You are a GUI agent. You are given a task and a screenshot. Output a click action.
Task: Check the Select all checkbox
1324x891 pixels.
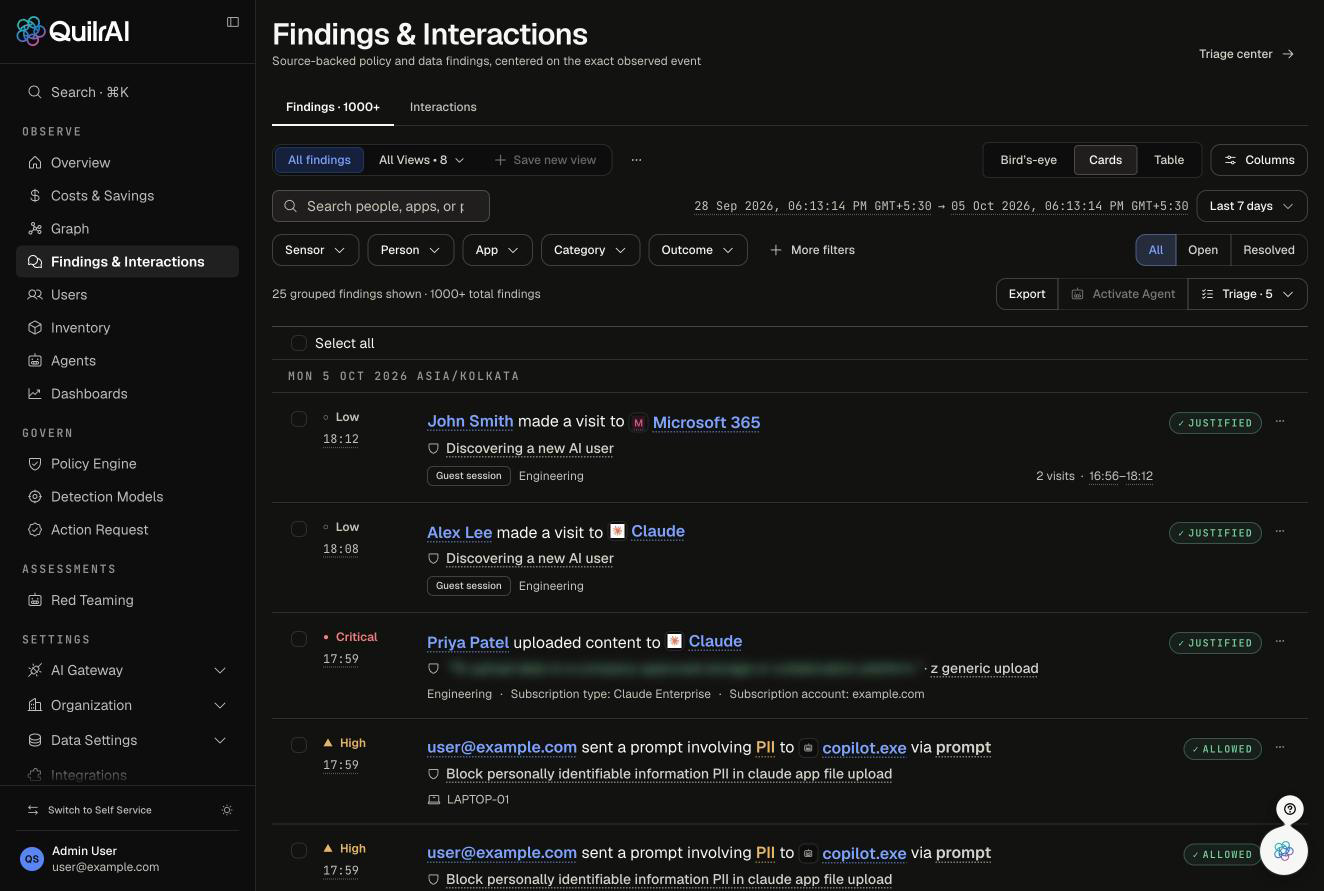[x=298, y=343]
